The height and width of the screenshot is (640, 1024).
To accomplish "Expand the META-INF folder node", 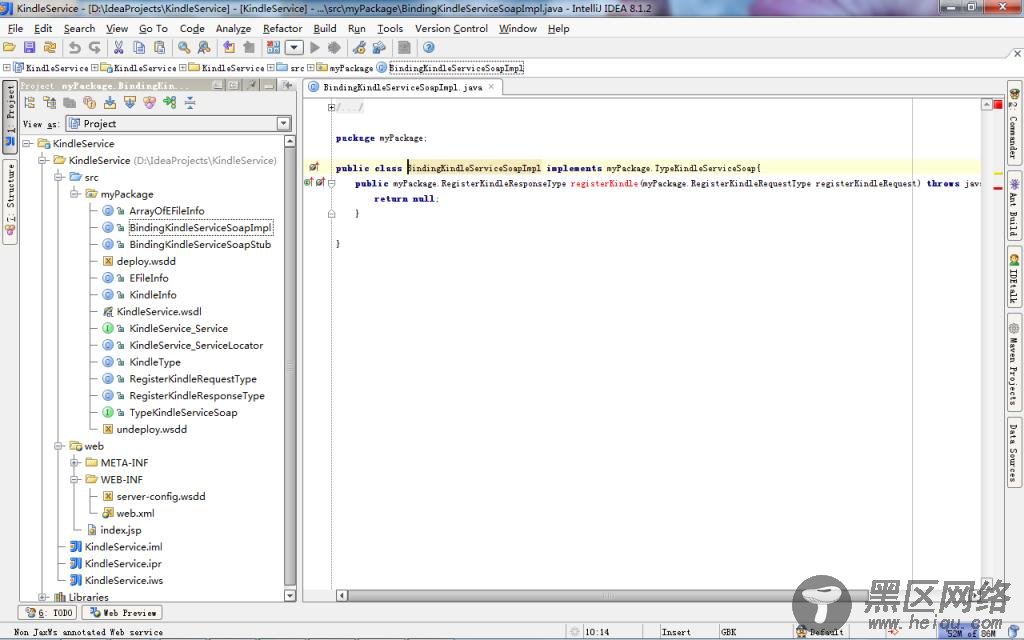I will pos(74,462).
